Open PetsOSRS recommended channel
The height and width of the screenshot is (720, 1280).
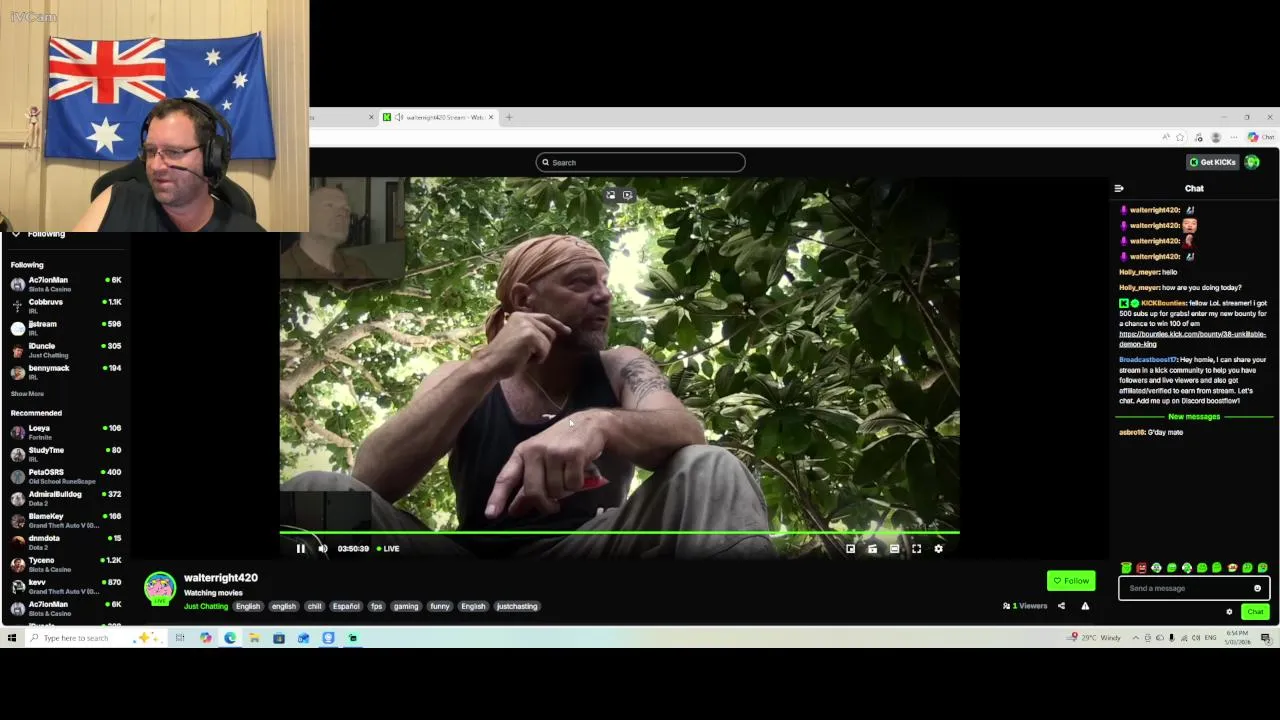click(66, 476)
